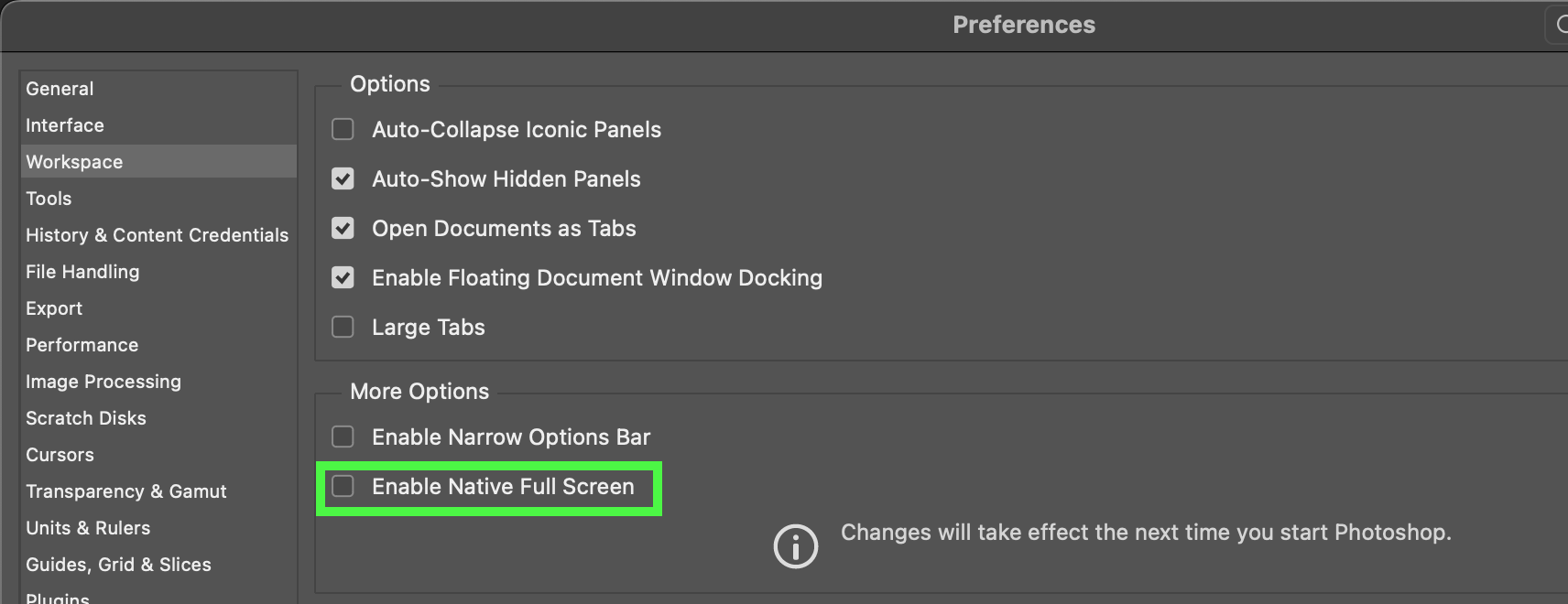Disable Enable Floating Document Window Docking
This screenshot has height=604, width=1568.
click(343, 277)
